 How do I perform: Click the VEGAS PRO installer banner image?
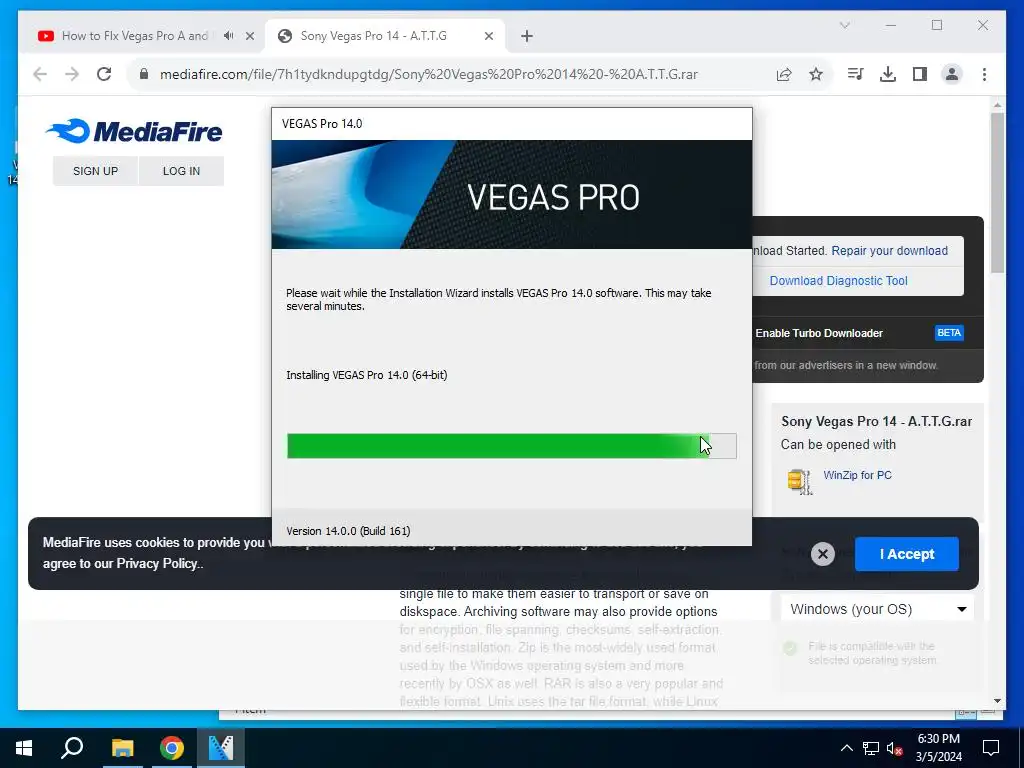pos(511,195)
